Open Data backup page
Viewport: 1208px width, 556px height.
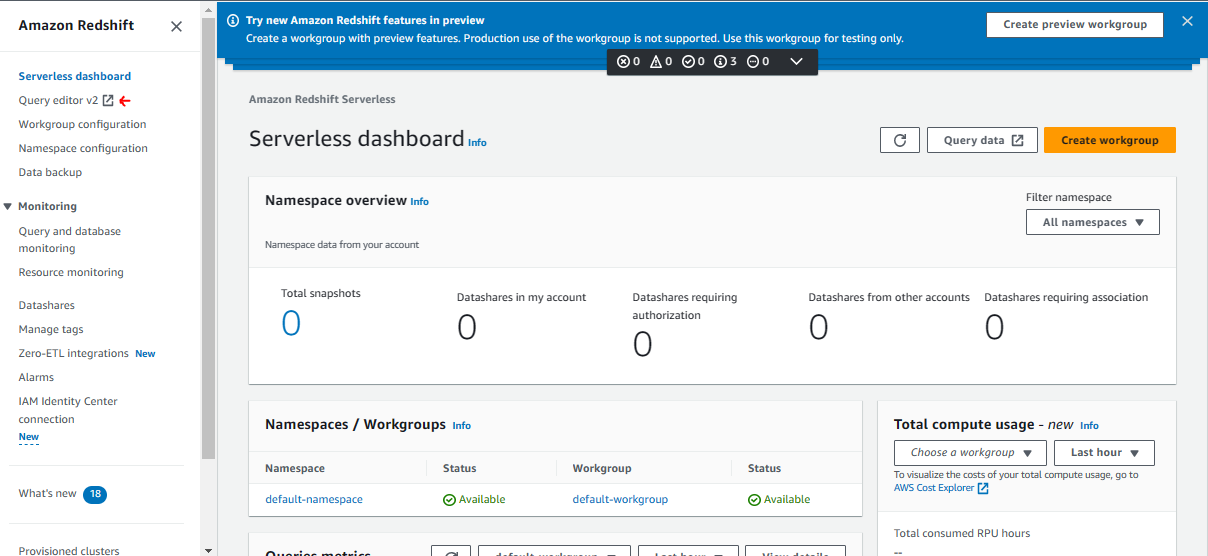pos(50,172)
